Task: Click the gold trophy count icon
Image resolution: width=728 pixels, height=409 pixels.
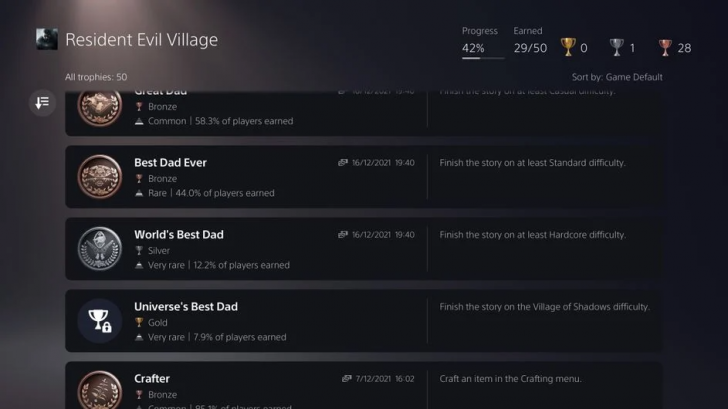Action: point(568,47)
